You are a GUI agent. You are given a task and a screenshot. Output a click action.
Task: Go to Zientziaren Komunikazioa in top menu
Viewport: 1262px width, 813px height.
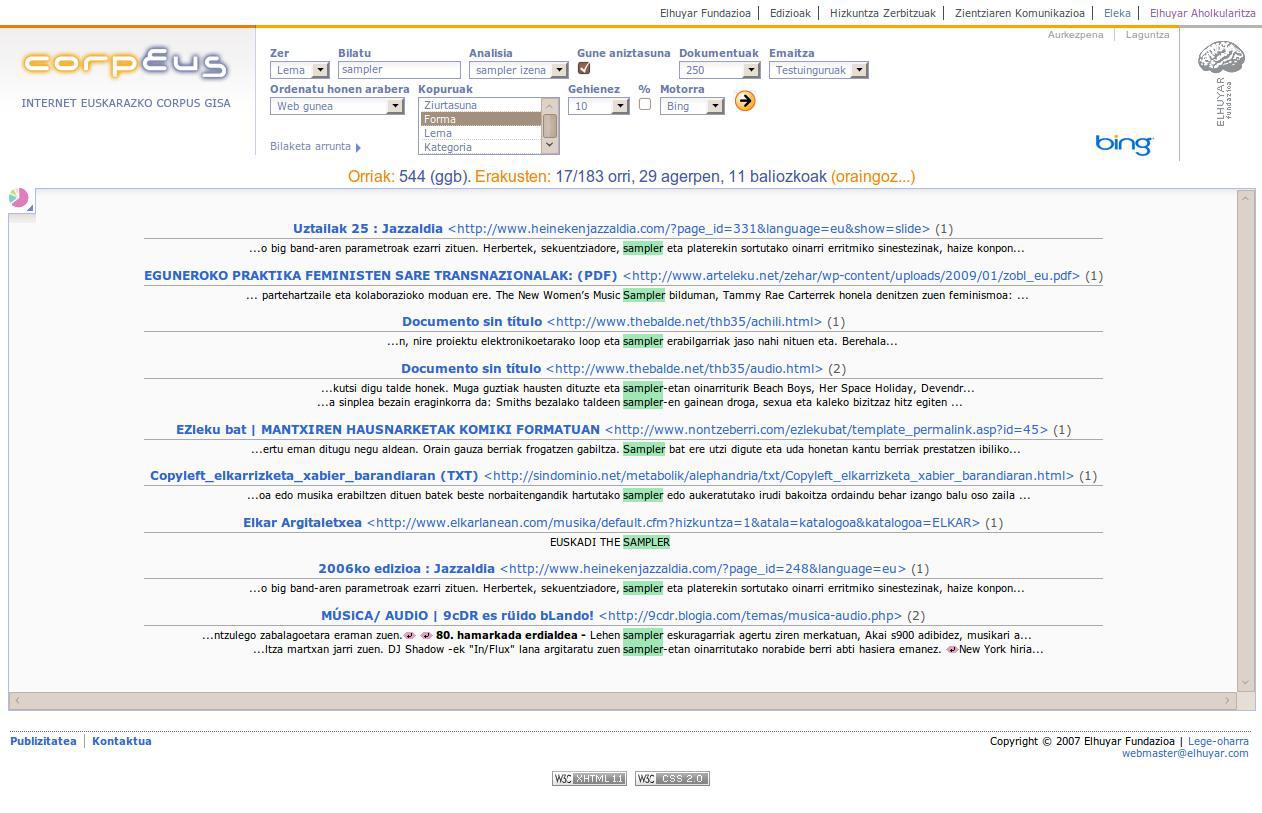(x=1019, y=13)
